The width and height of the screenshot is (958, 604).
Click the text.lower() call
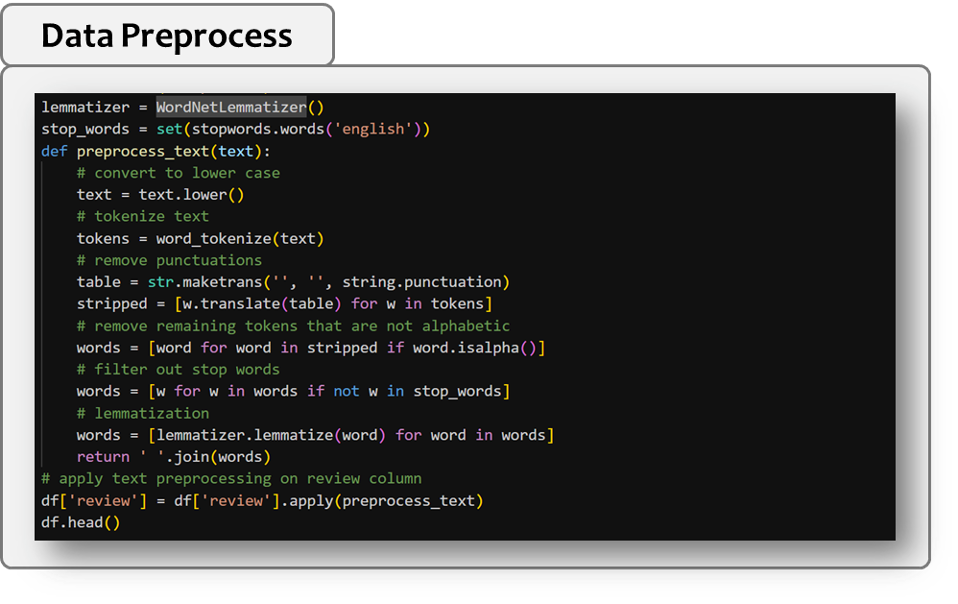click(x=191, y=195)
